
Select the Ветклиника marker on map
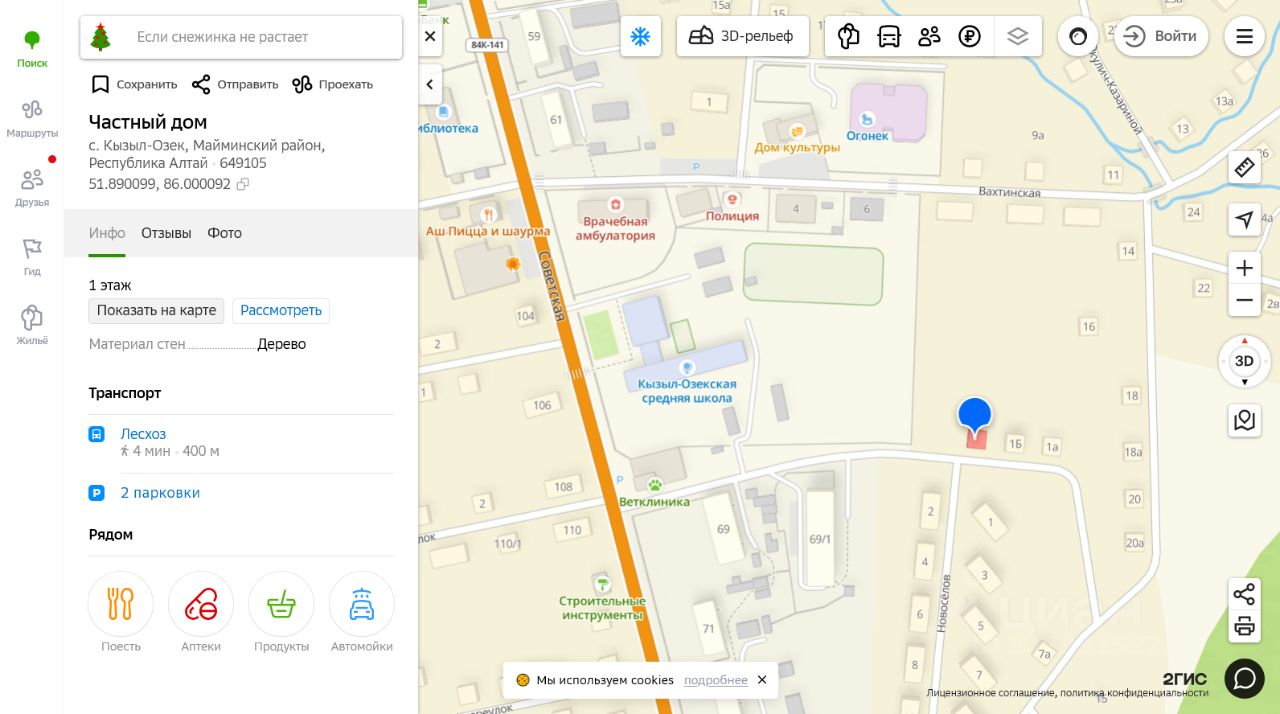[654, 493]
